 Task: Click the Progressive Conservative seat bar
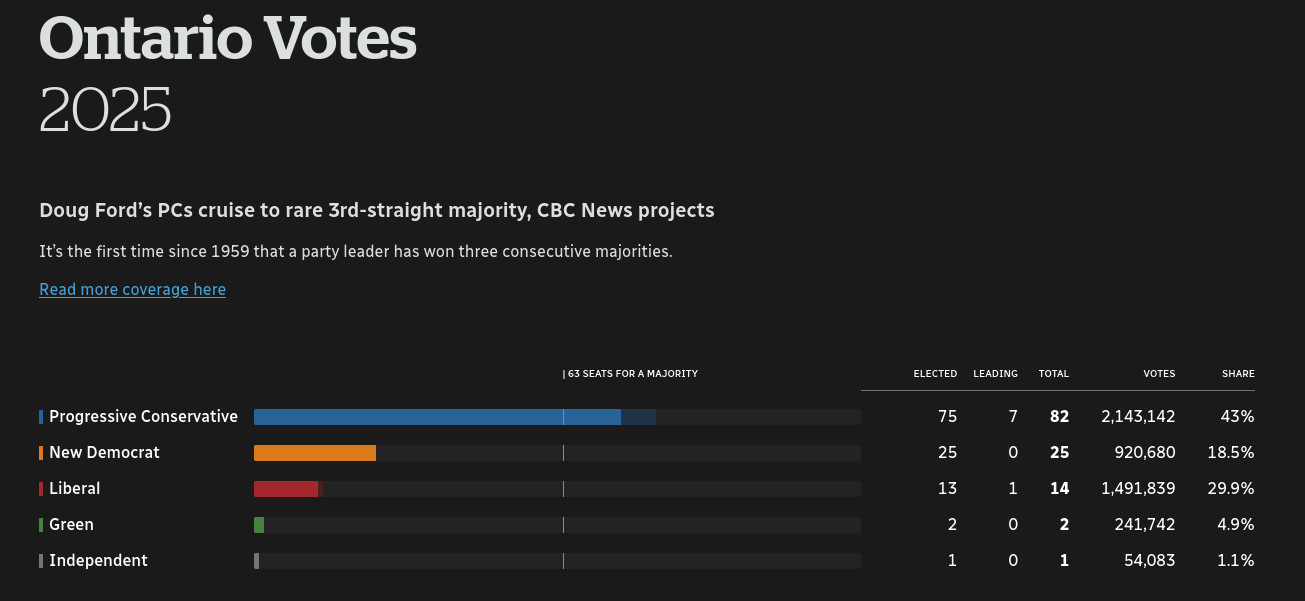437,417
